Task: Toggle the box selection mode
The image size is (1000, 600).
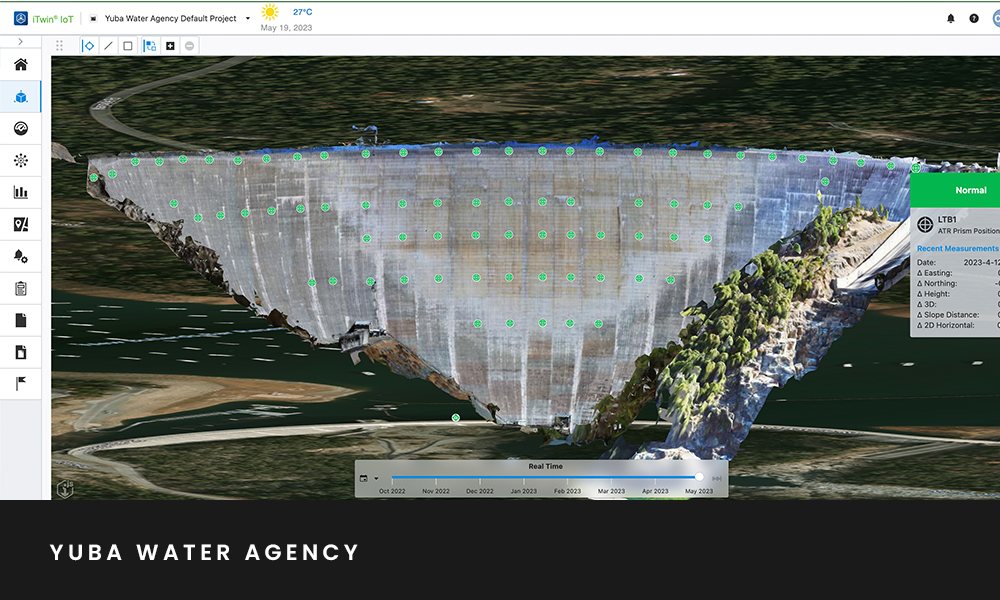Action: pyautogui.click(x=128, y=46)
